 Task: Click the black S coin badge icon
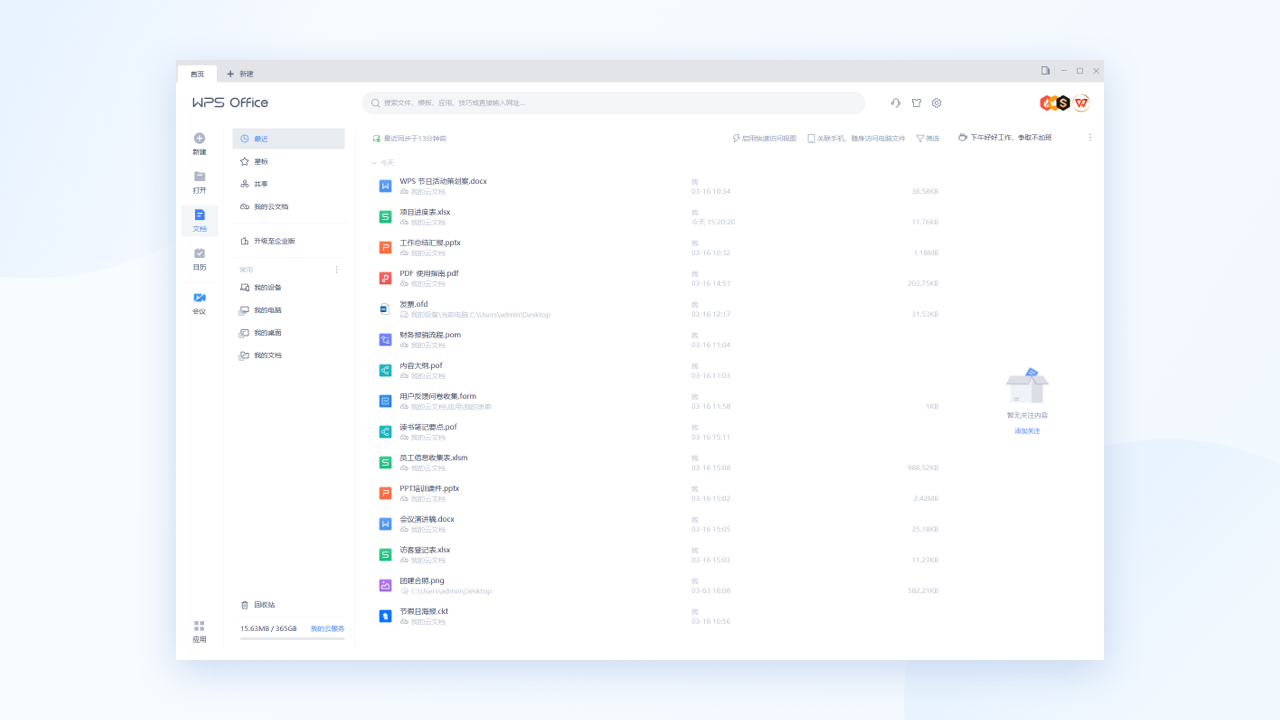(1063, 103)
